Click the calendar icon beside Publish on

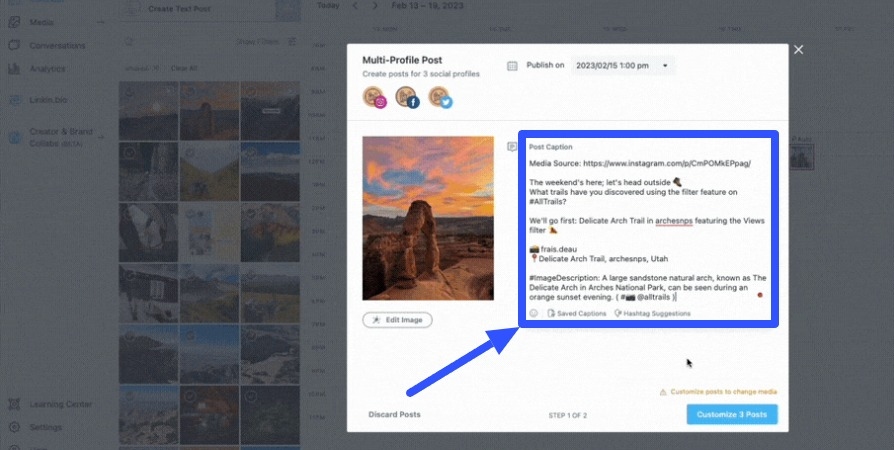click(x=513, y=66)
